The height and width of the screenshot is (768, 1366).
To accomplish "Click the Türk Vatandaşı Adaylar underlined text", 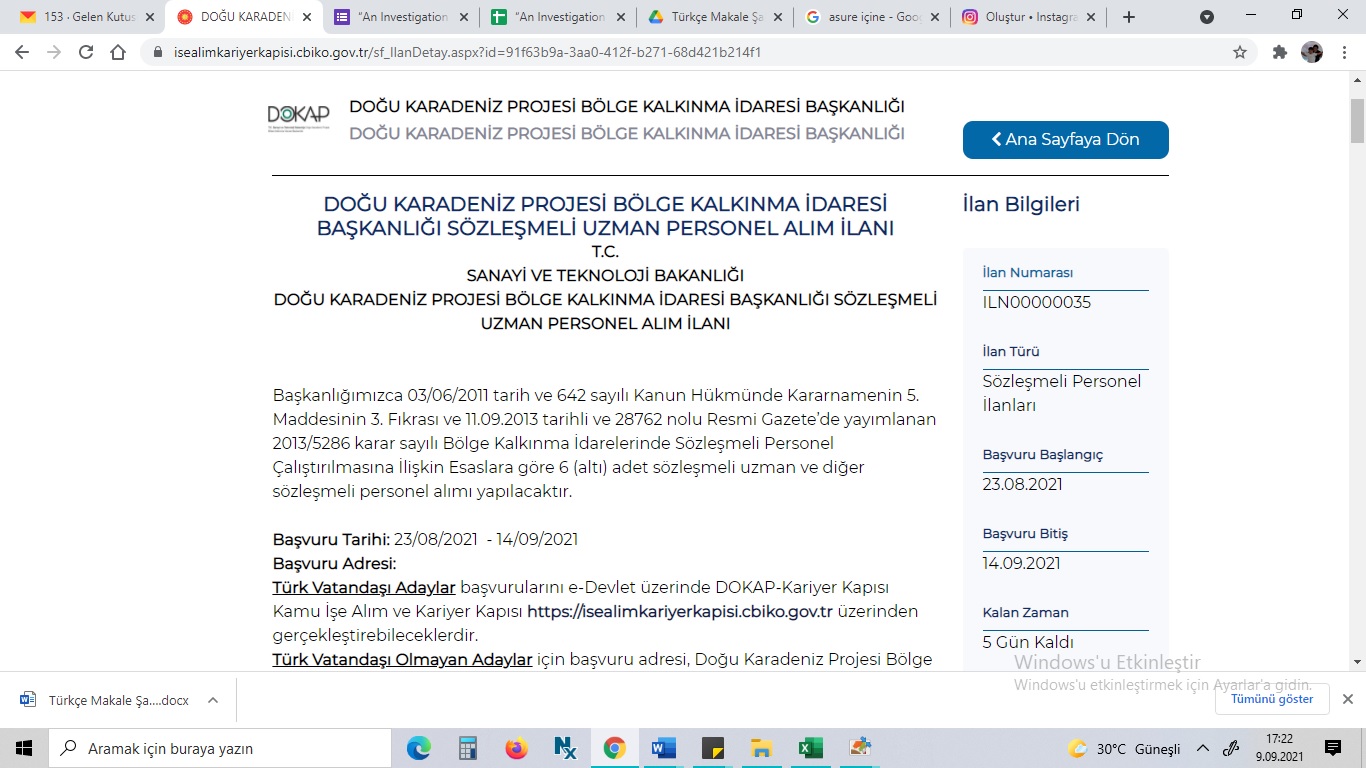I will pyautogui.click(x=364, y=587).
